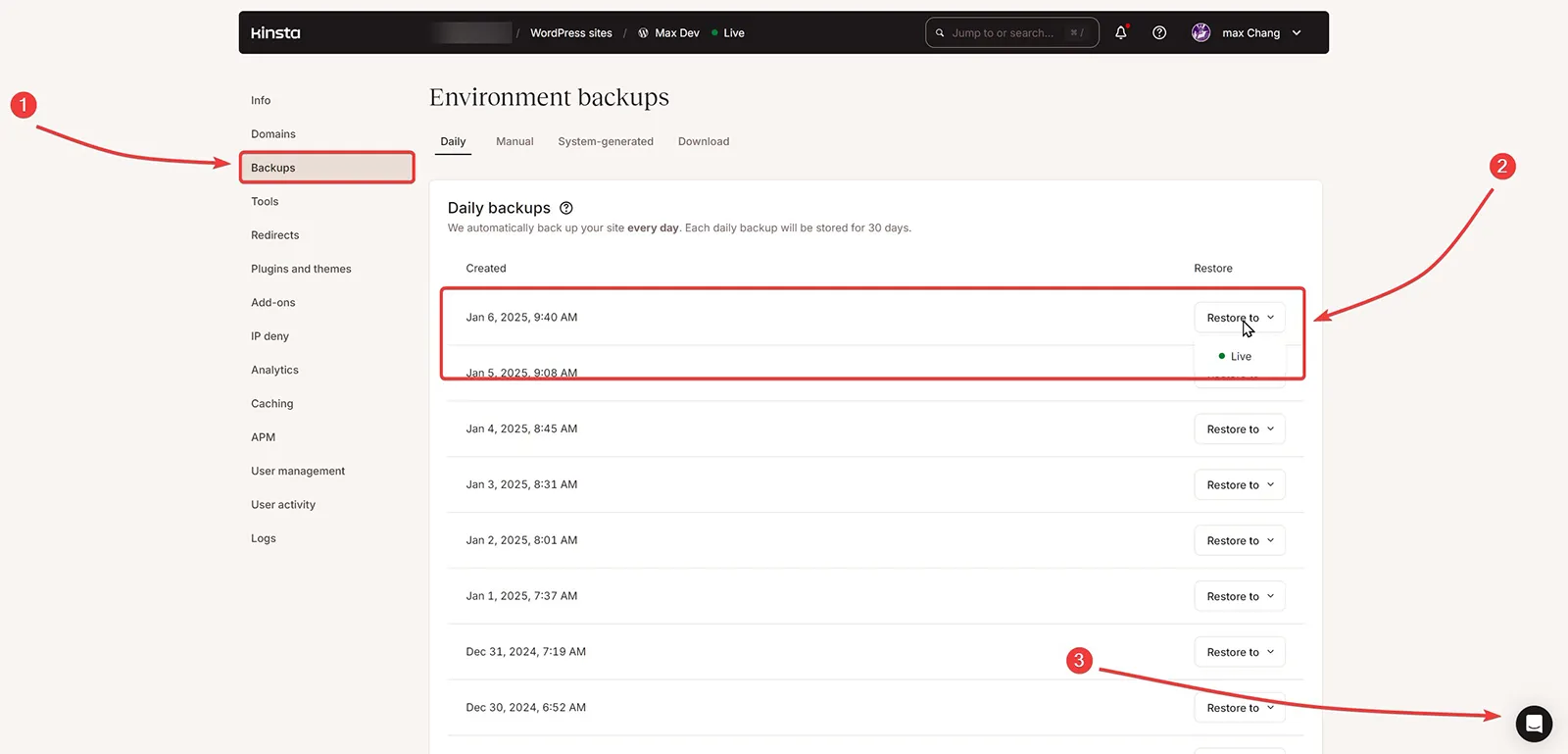This screenshot has height=754, width=1568.
Task: Click the WordPress icon beside Max Dev
Action: pyautogui.click(x=643, y=33)
